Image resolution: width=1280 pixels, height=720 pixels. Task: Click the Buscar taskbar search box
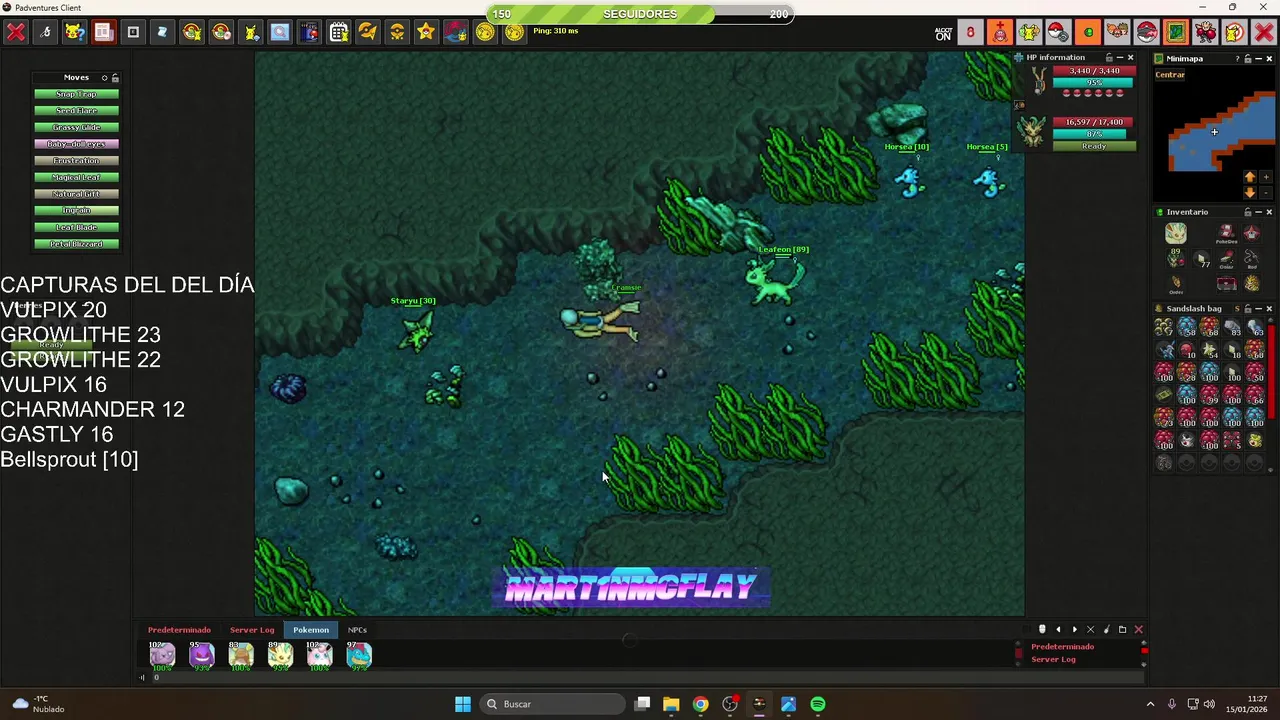click(x=551, y=704)
